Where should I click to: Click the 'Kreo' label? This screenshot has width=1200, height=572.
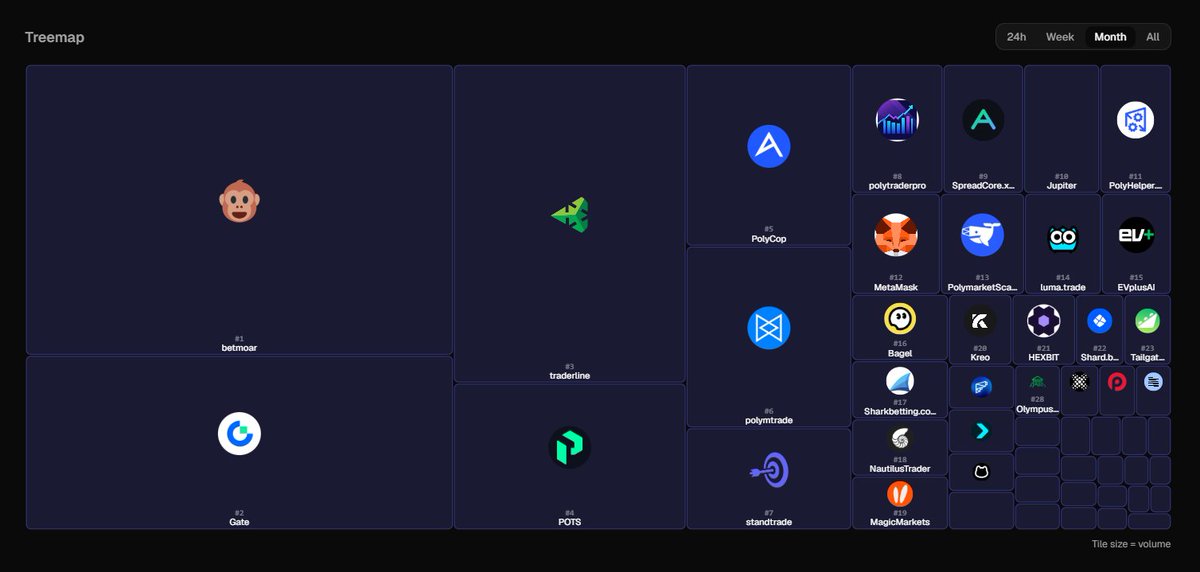pos(980,357)
